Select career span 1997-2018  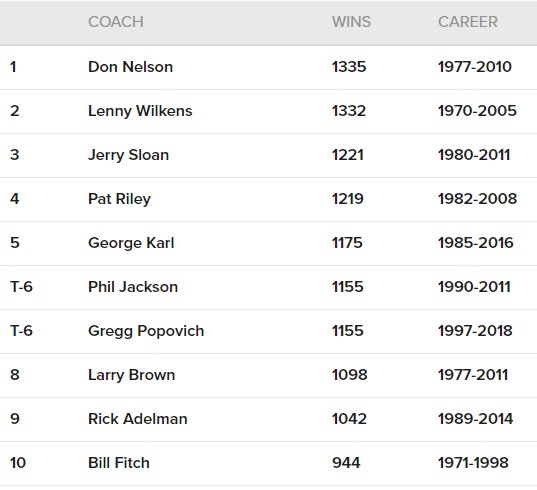475,331
